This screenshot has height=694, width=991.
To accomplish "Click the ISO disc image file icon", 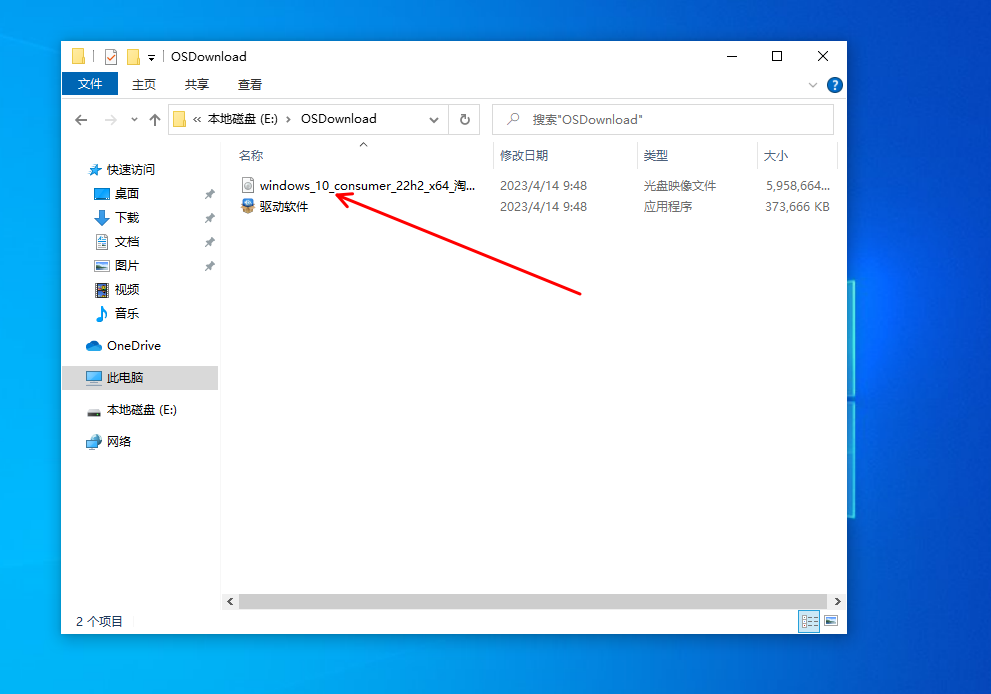I will (x=248, y=185).
